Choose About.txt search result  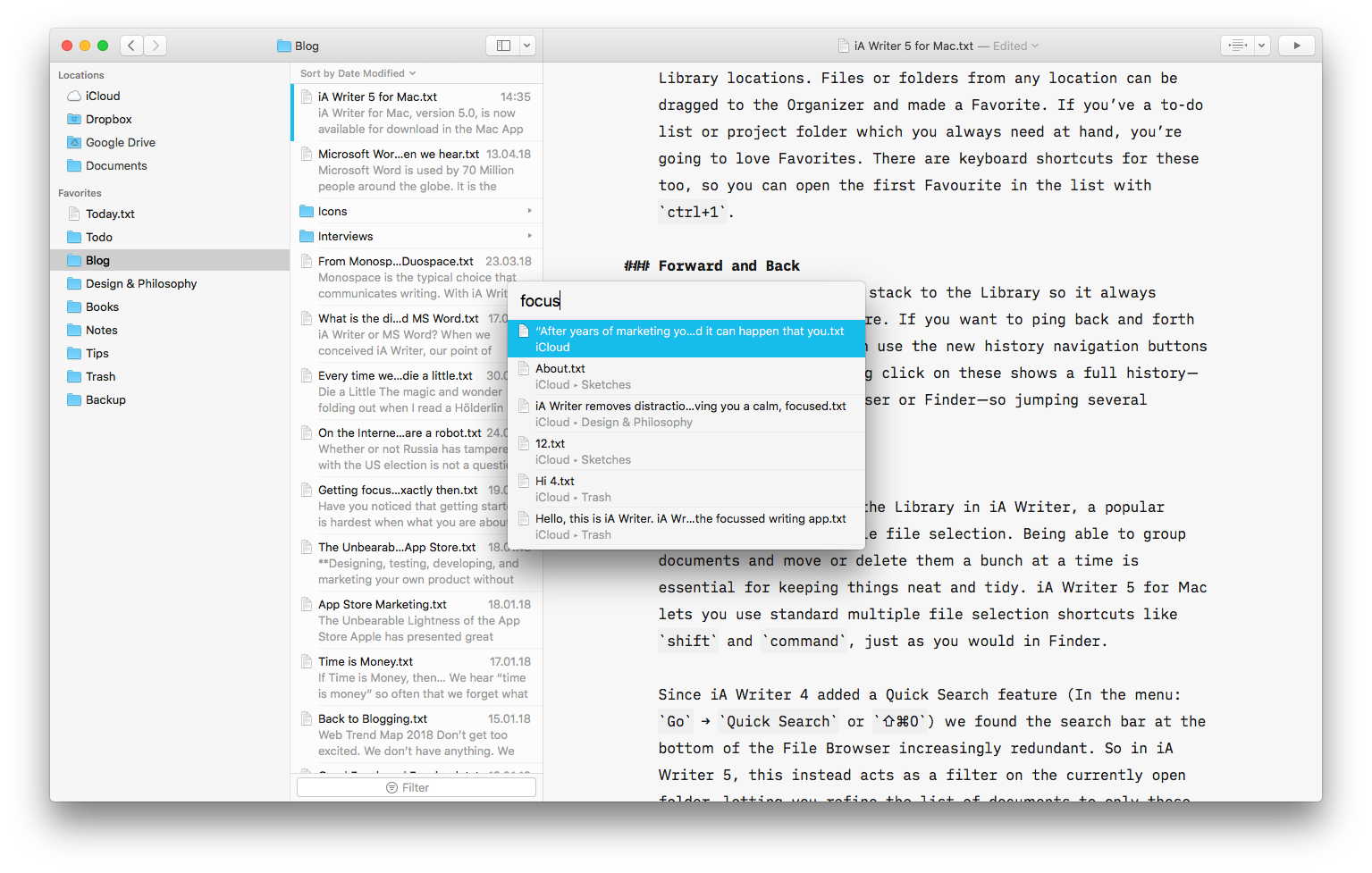click(686, 376)
